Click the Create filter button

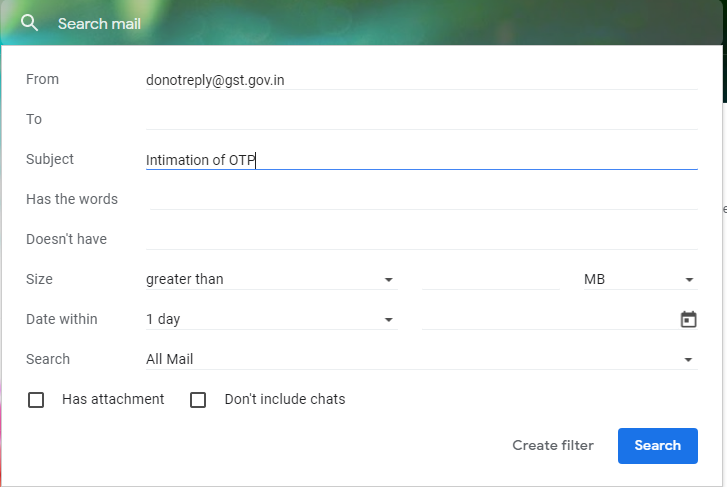(x=553, y=446)
